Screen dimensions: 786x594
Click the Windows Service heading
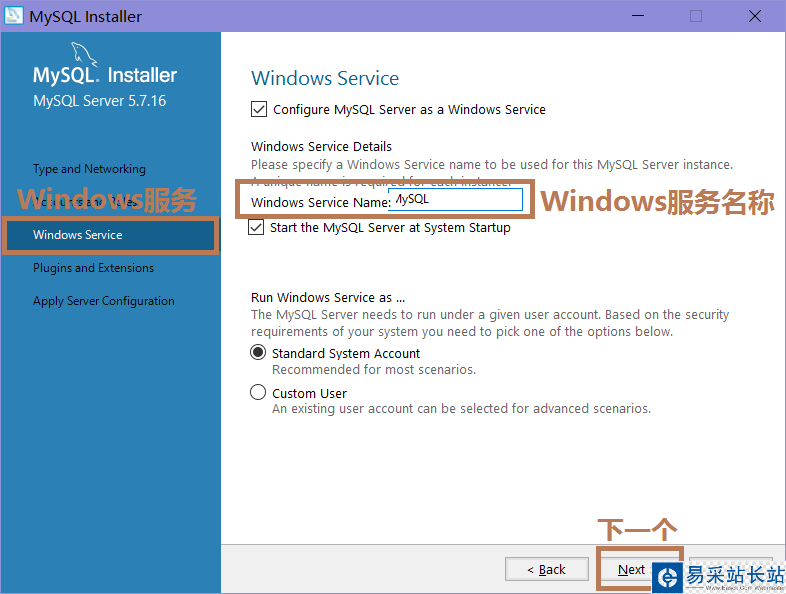tap(325, 78)
